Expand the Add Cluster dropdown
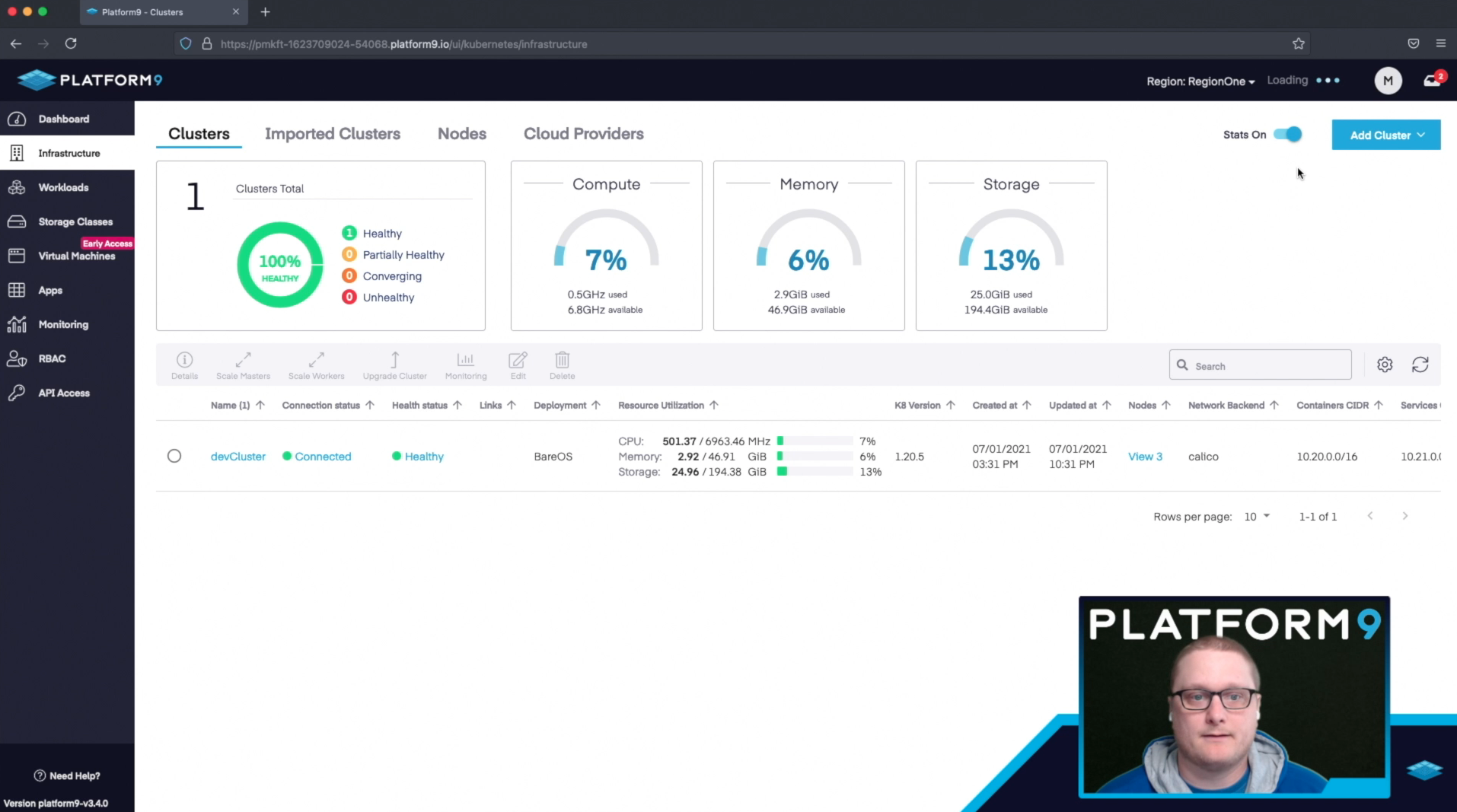 pos(1385,135)
